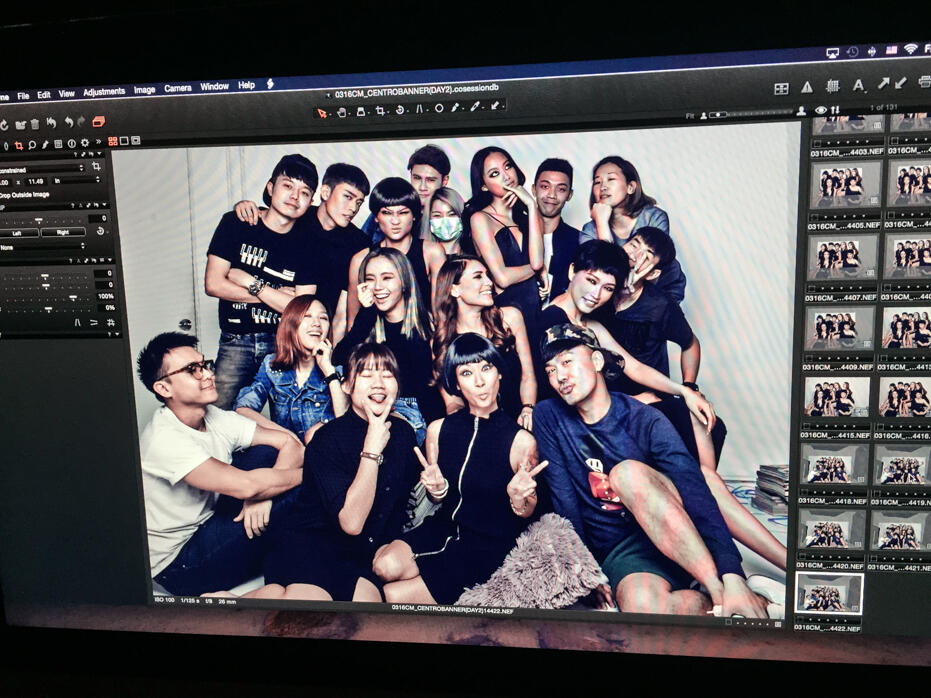Open the File menu
Screen dimensions: 931x698
[x=23, y=96]
